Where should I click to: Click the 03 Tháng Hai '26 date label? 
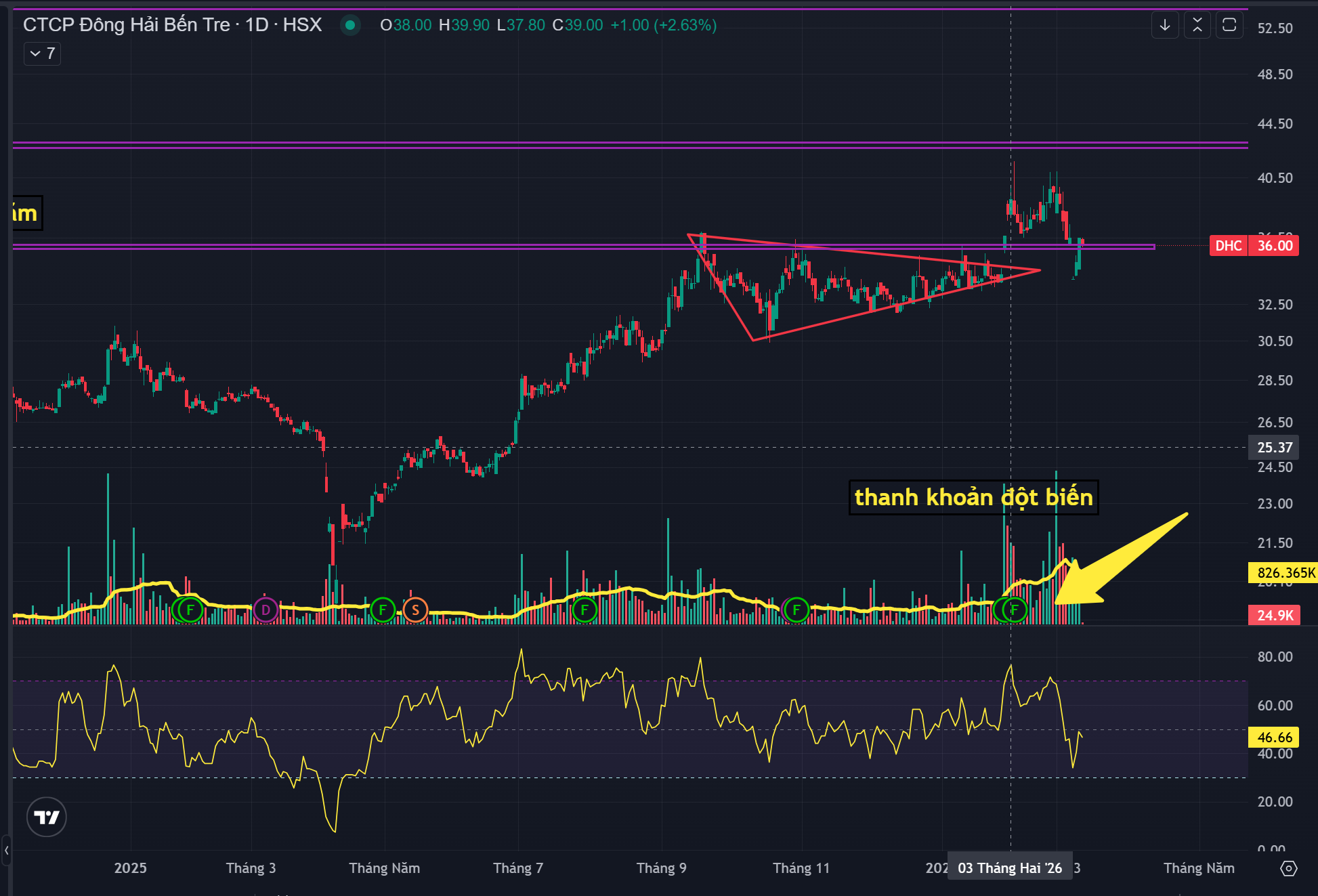pos(1009,868)
